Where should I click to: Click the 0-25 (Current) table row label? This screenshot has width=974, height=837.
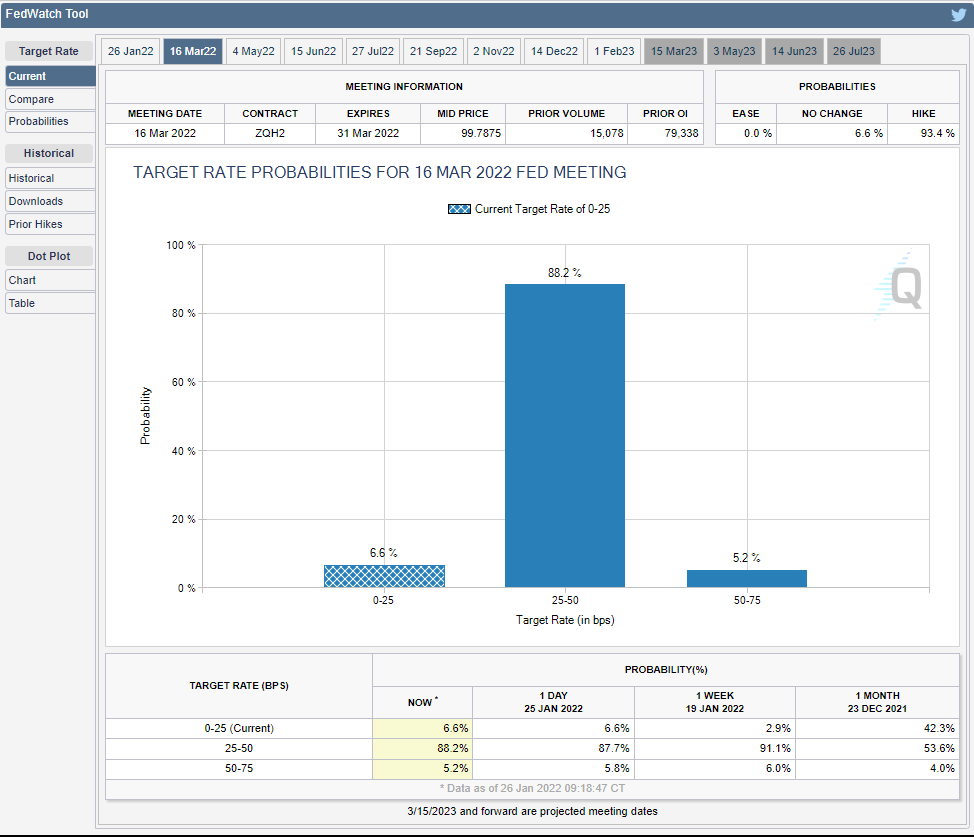click(239, 728)
